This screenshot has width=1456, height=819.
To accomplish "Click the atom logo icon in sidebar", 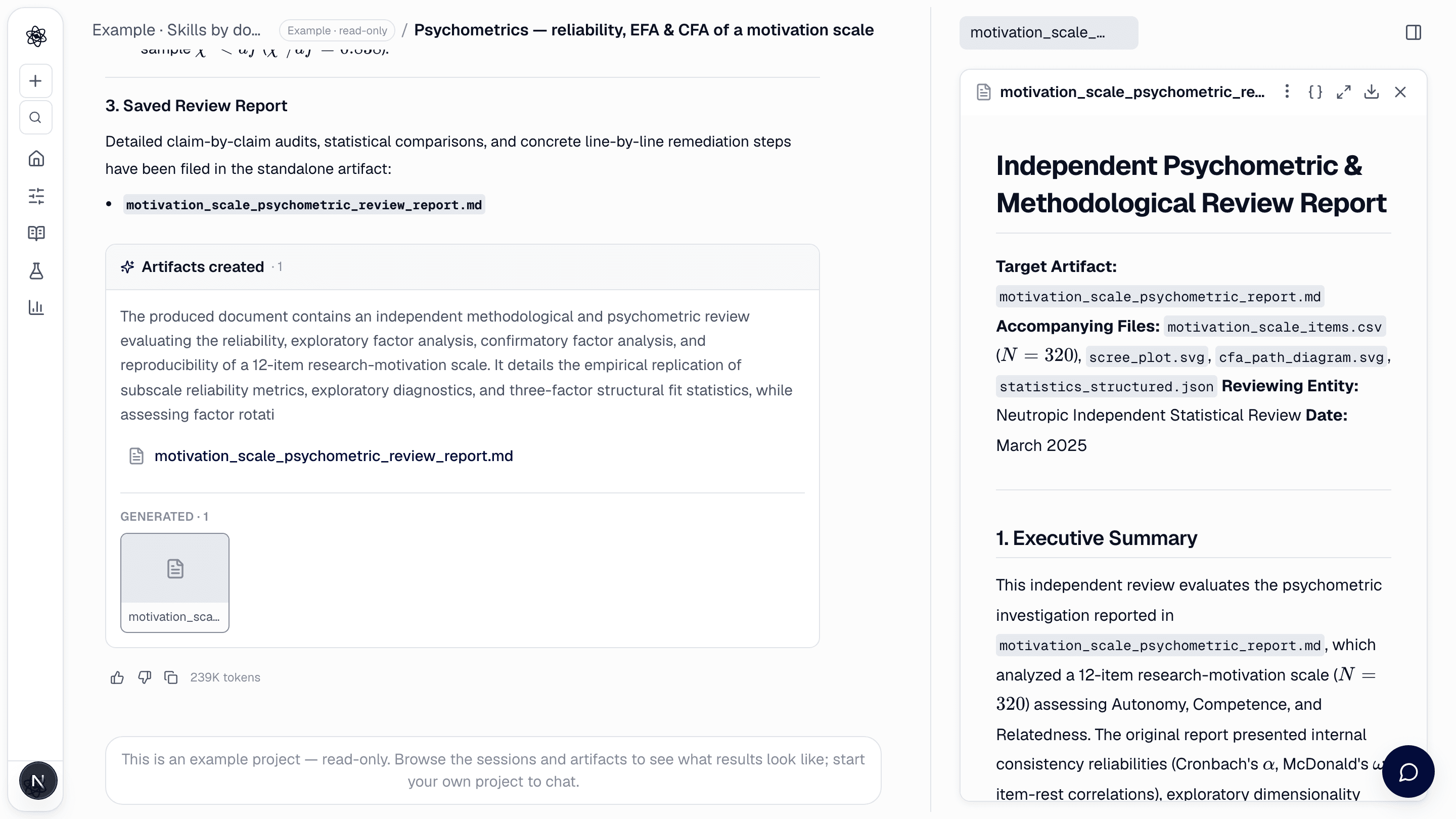I will [36, 36].
